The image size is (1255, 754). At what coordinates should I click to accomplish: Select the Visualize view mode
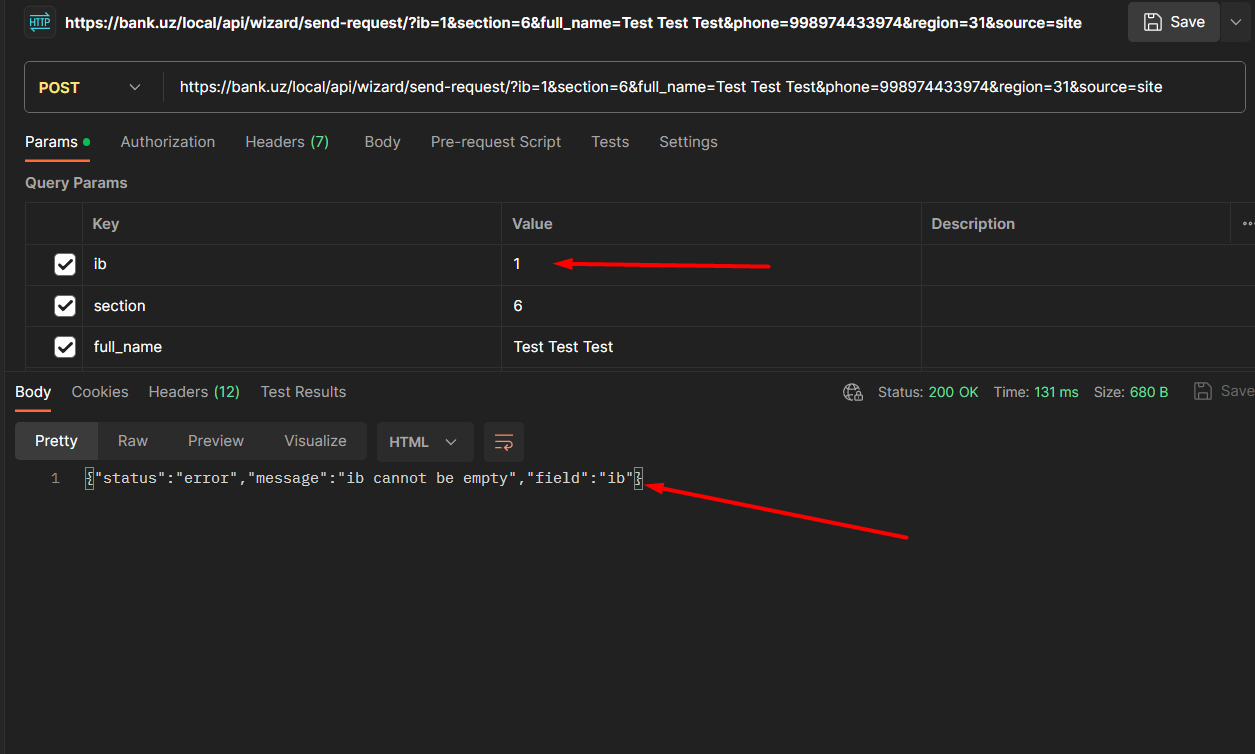click(x=315, y=441)
